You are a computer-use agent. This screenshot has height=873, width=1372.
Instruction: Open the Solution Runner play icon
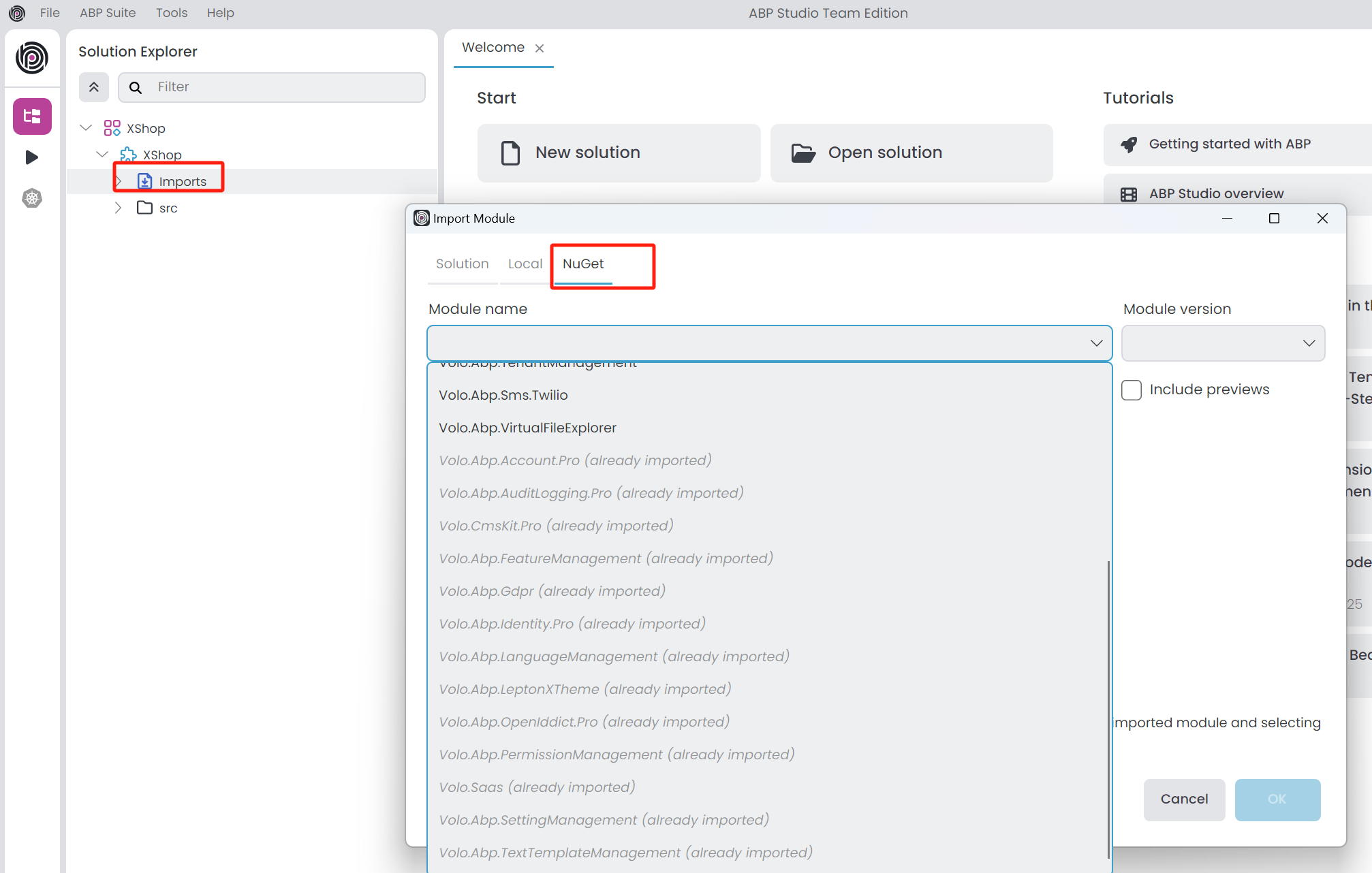pyautogui.click(x=32, y=157)
